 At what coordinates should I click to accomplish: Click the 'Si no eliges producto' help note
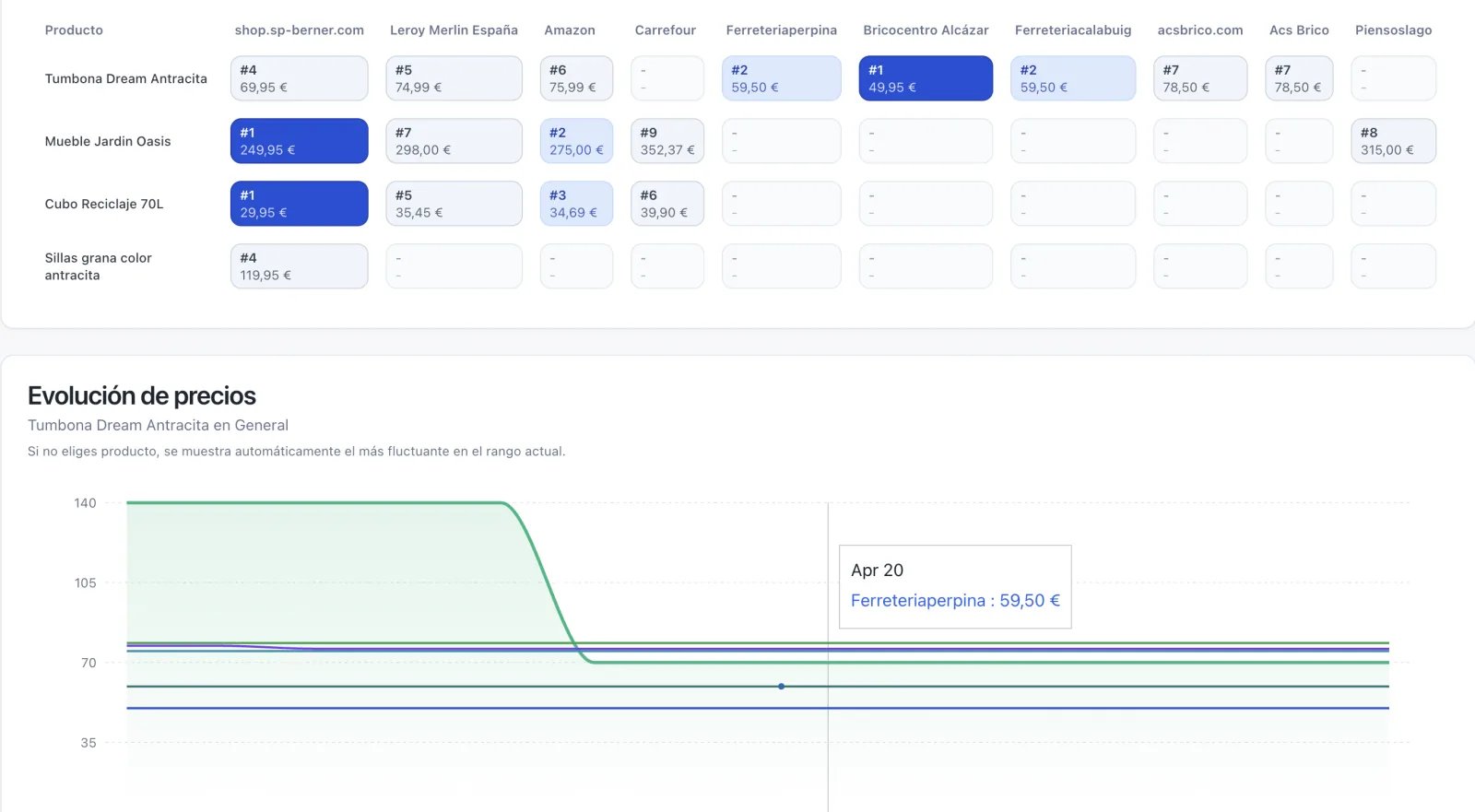pos(297,452)
